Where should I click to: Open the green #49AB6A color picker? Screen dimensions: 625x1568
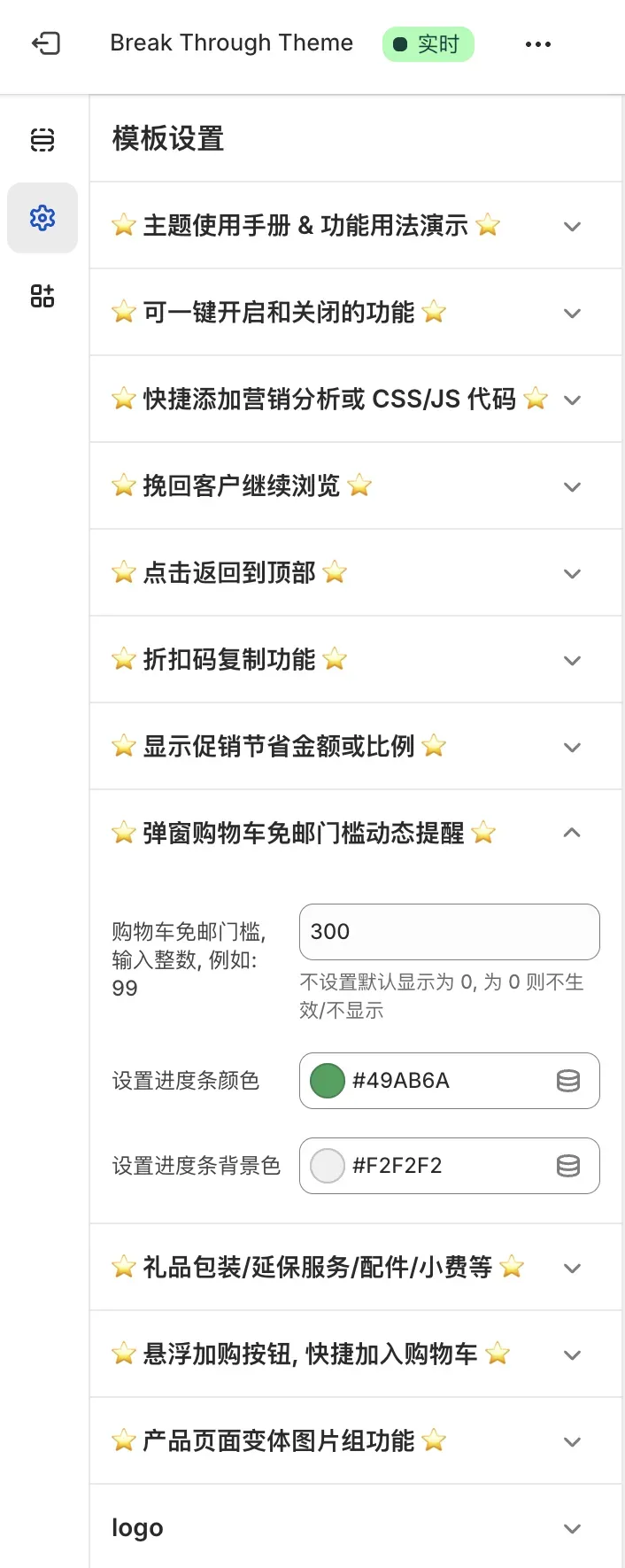(327, 1081)
